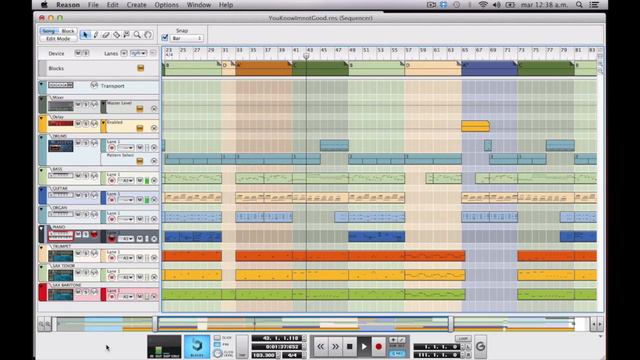Delete the Mixer Master Level lane
640x360 pixels.
click(x=154, y=109)
